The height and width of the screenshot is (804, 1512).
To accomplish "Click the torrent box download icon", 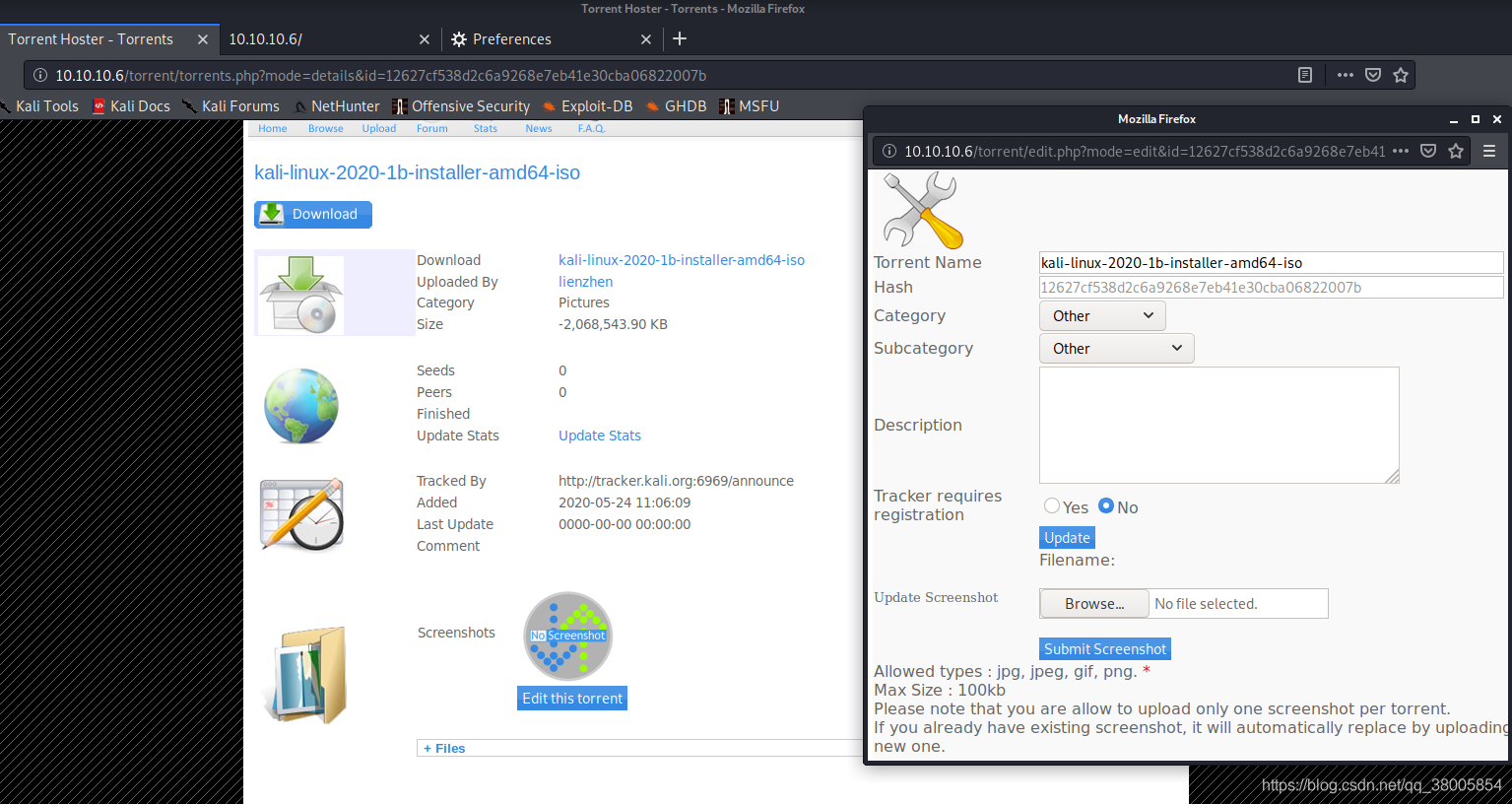I will [301, 294].
